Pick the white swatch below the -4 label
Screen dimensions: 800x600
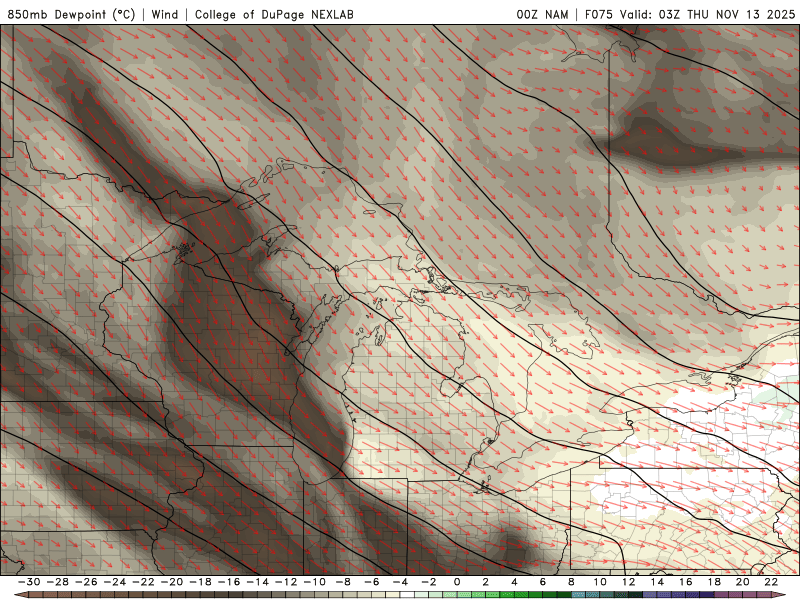coord(407,595)
